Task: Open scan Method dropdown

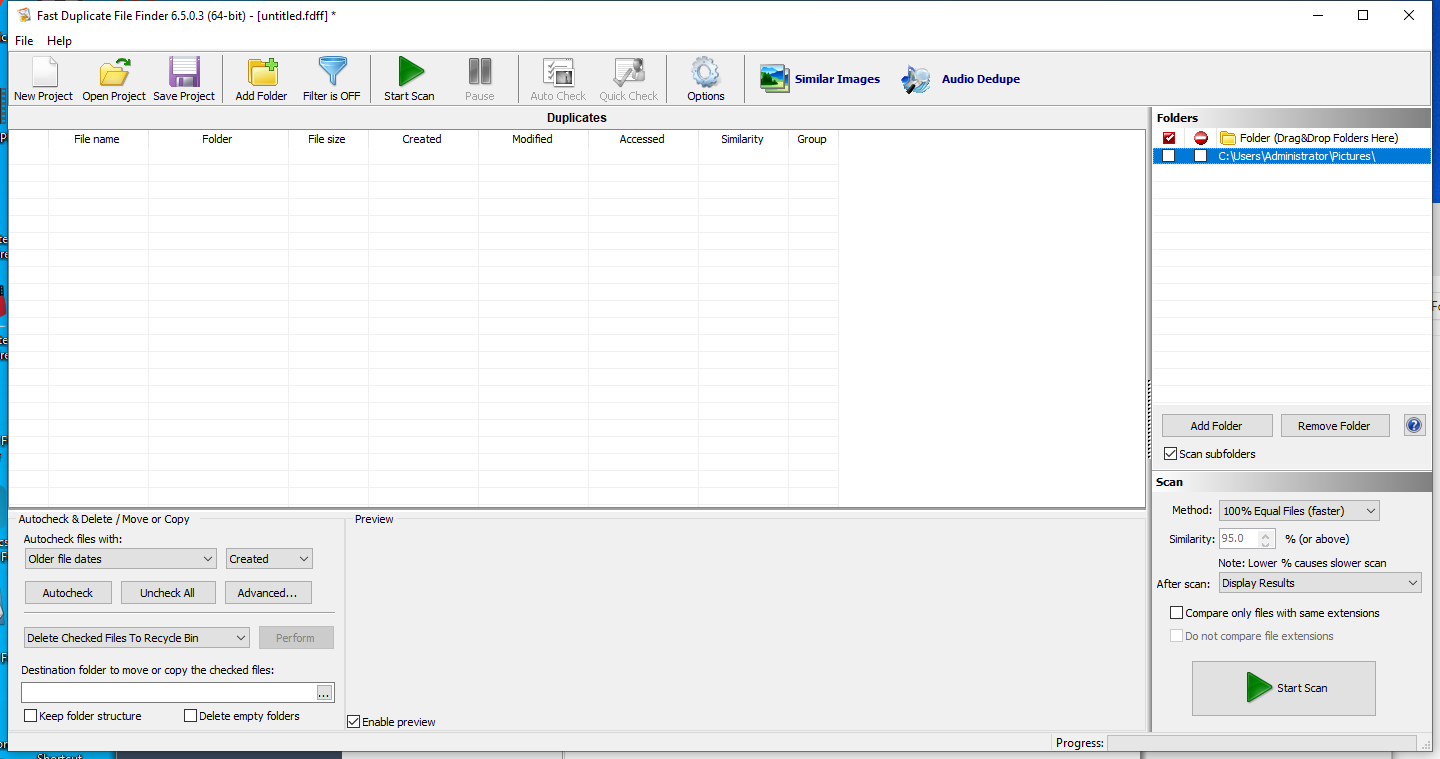Action: pos(1299,511)
